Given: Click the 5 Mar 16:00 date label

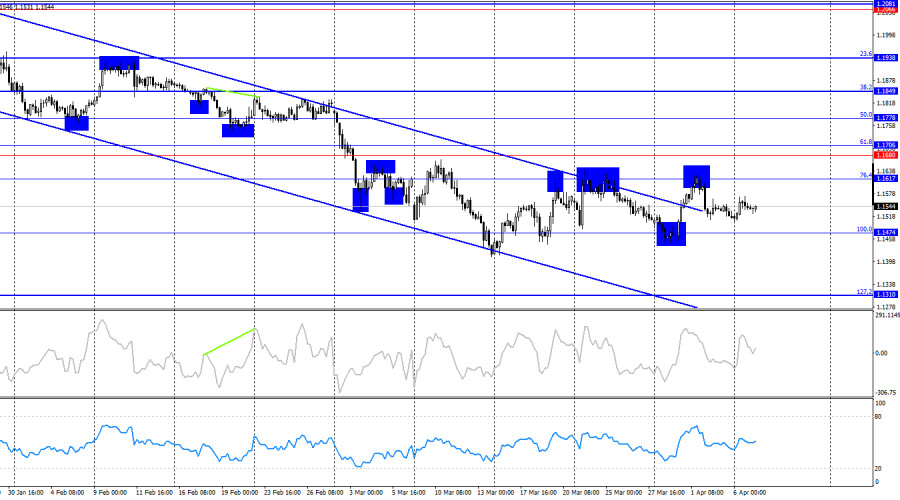Looking at the screenshot, I should tap(409, 493).
